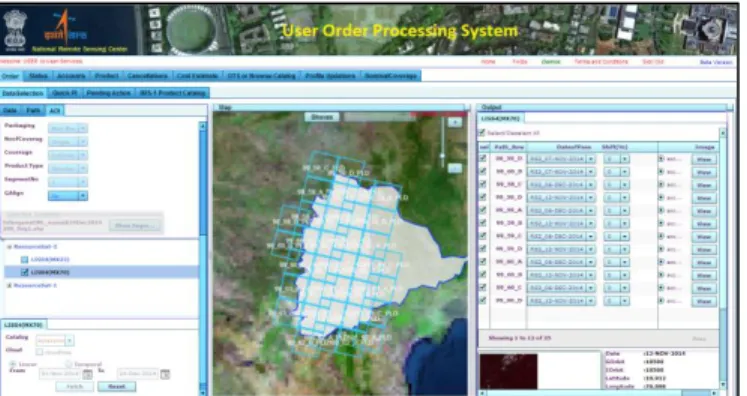Uncheck the LISS4(MX70) sensor checkbox
Image resolution: width=747 pixels, height=396 pixels.
(x=24, y=272)
